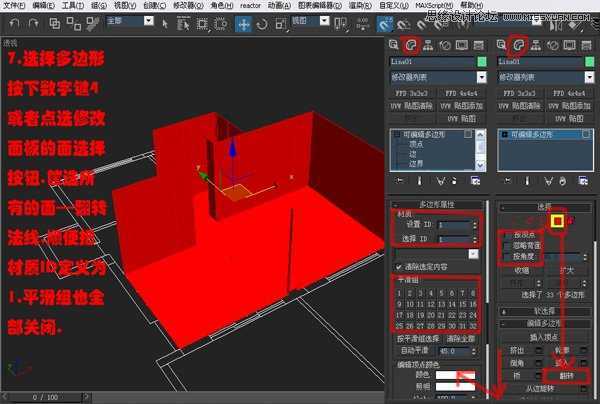Viewport: 600px width, 404px height.
Task: Click the Redo arrow in main toolbar
Action: coord(34,24)
